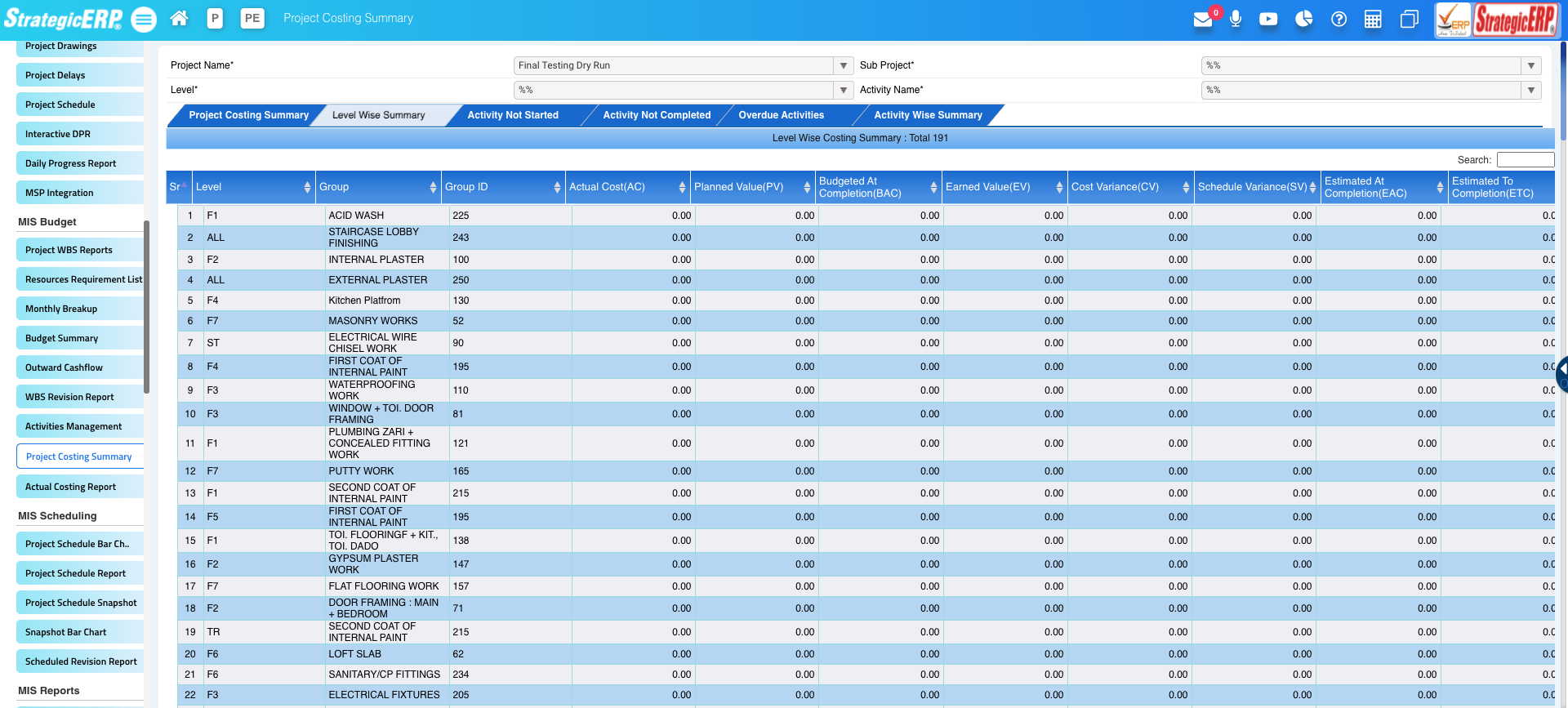The height and width of the screenshot is (708, 1568).
Task: Toggle the hamburger menu button
Action: (x=144, y=19)
